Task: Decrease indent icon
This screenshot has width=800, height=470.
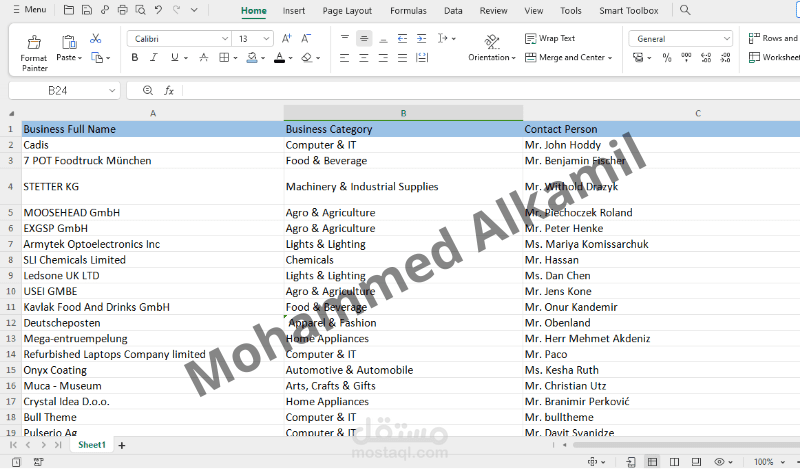Action: coord(402,38)
